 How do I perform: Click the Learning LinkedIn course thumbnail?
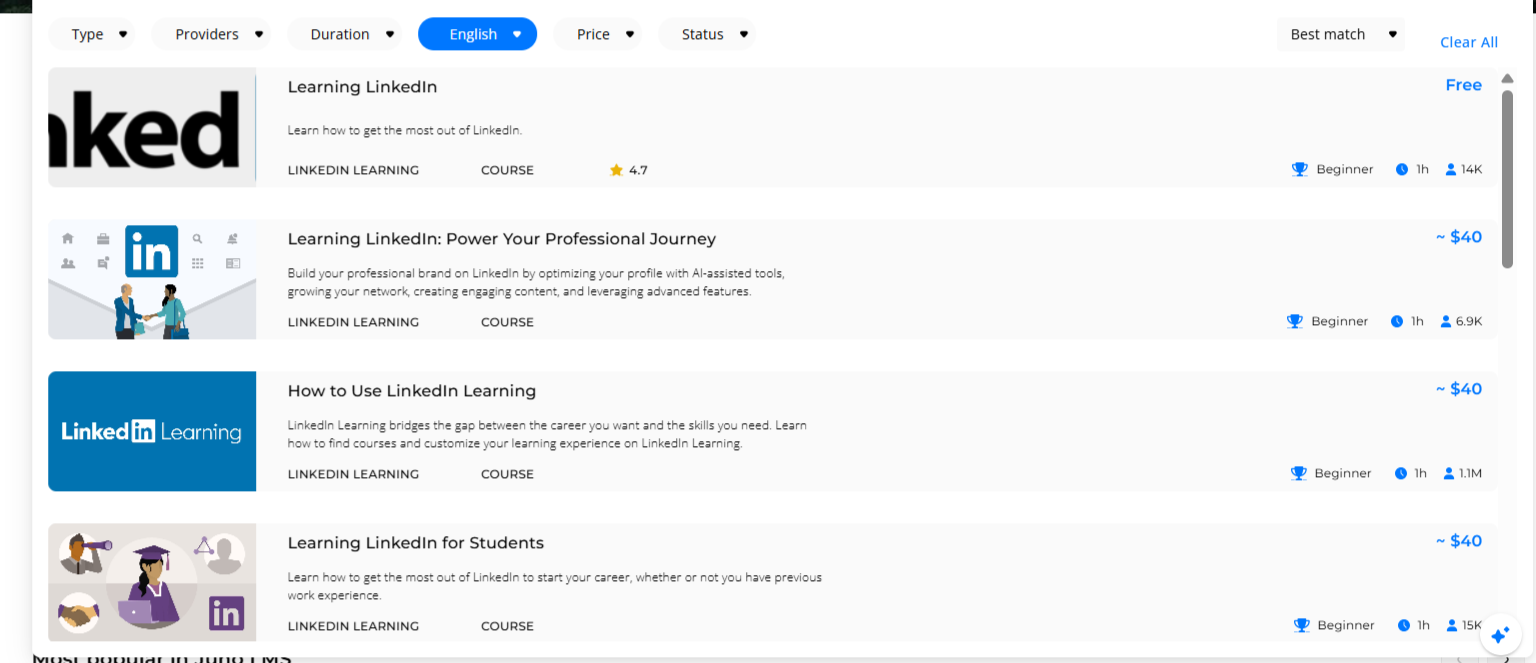click(x=152, y=127)
